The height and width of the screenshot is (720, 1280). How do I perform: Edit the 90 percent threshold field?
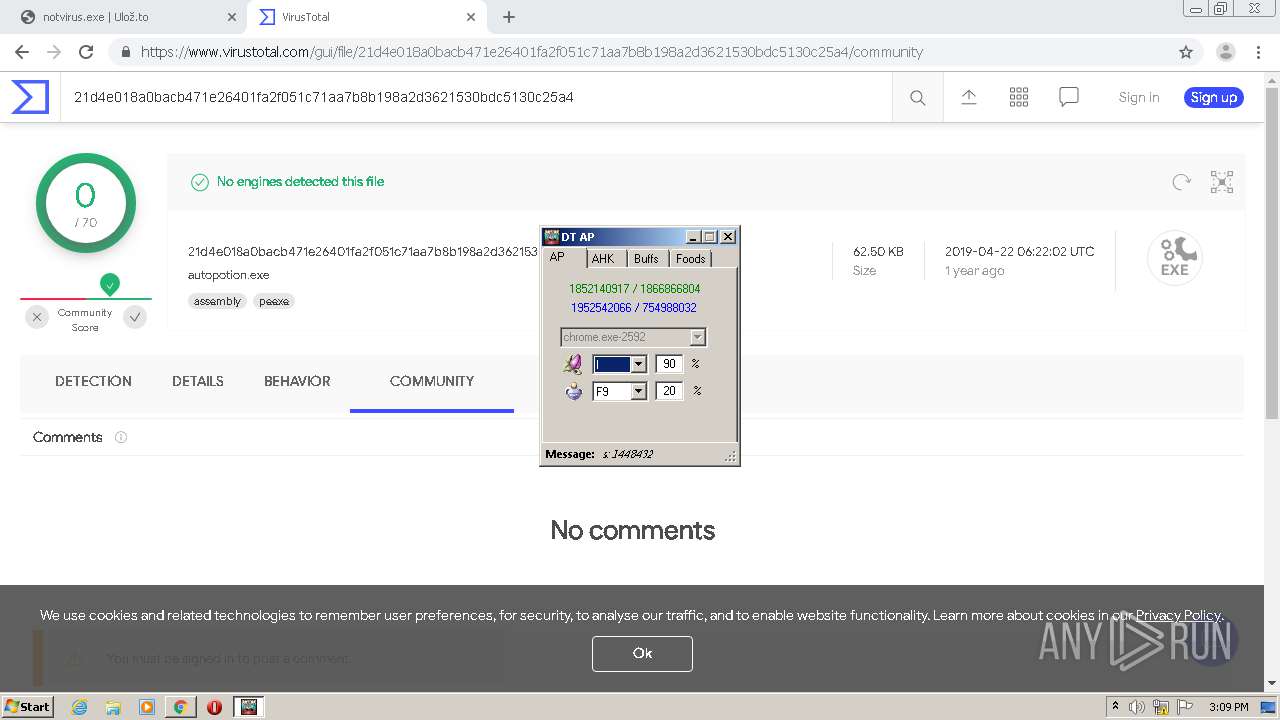coord(669,364)
